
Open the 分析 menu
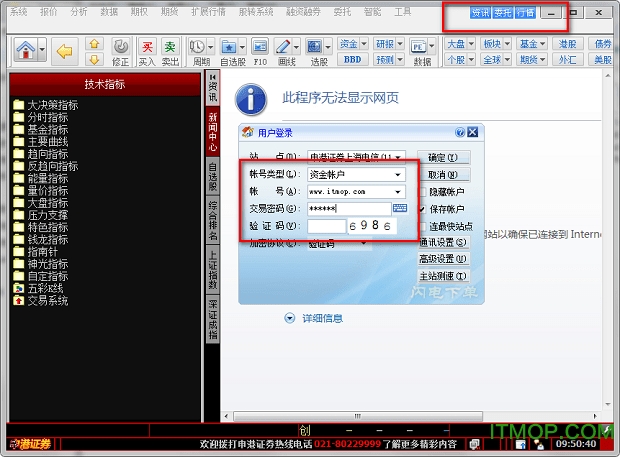[79, 11]
